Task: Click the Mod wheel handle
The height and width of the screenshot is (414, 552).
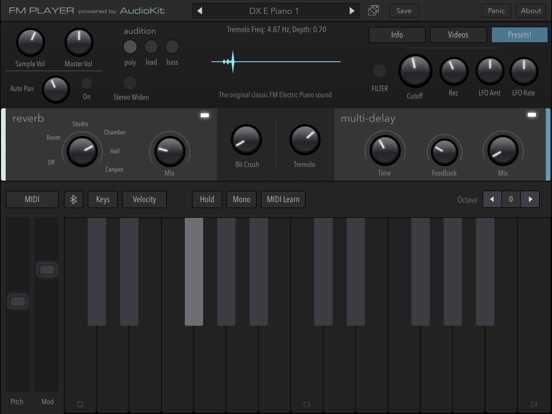Action: click(47, 270)
